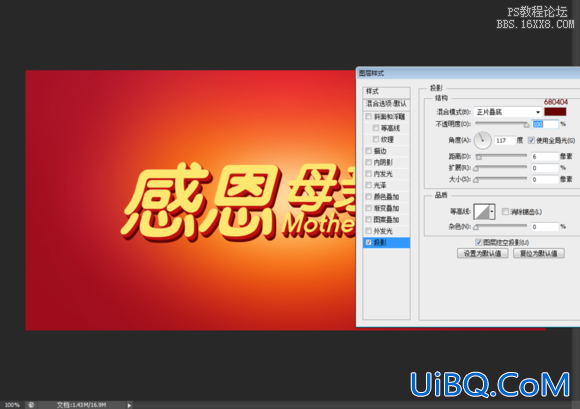Open the 等高线 contour picker arrow
The image size is (580, 409).
(492, 212)
